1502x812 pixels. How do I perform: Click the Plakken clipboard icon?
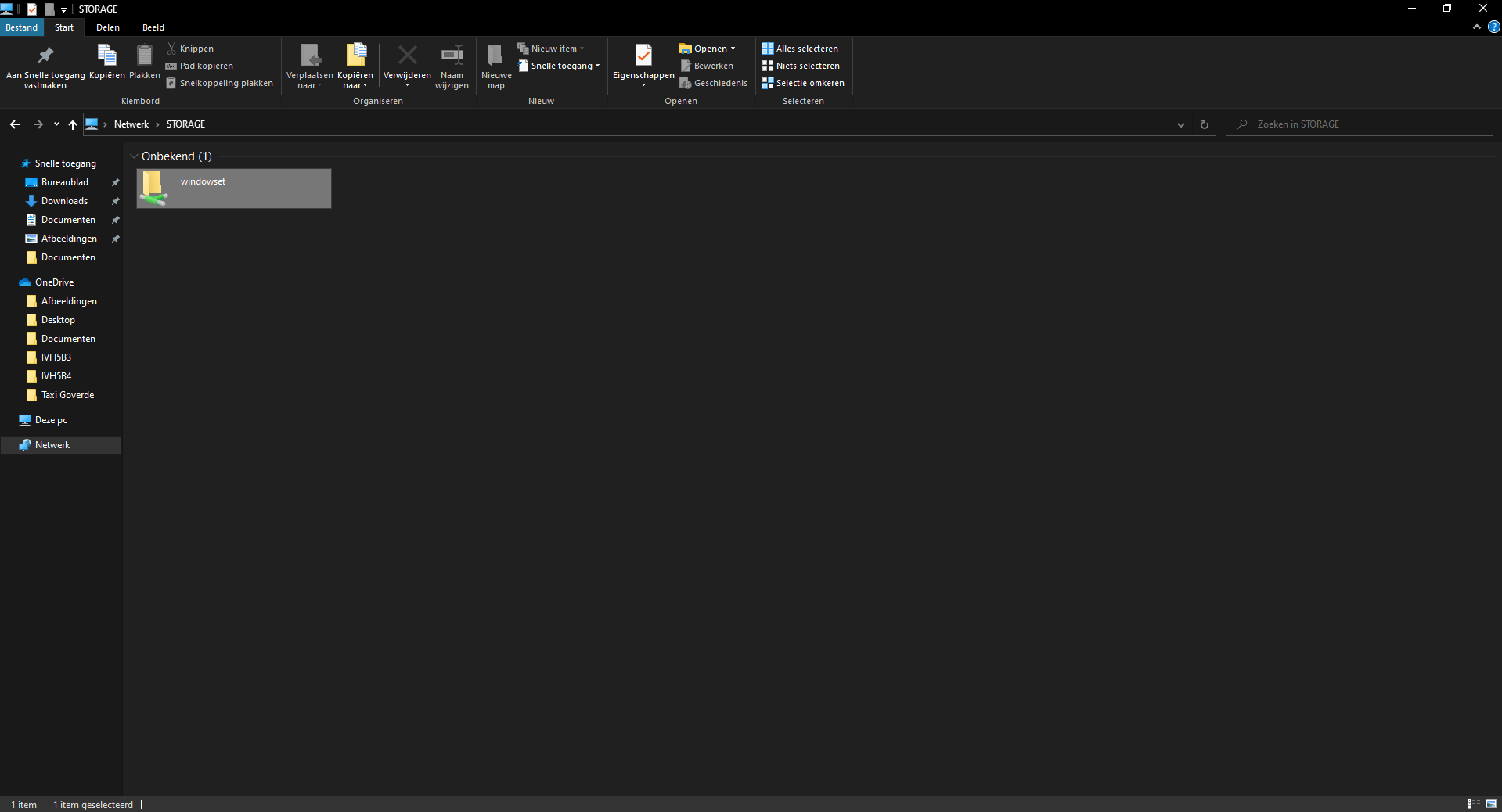pyautogui.click(x=144, y=62)
